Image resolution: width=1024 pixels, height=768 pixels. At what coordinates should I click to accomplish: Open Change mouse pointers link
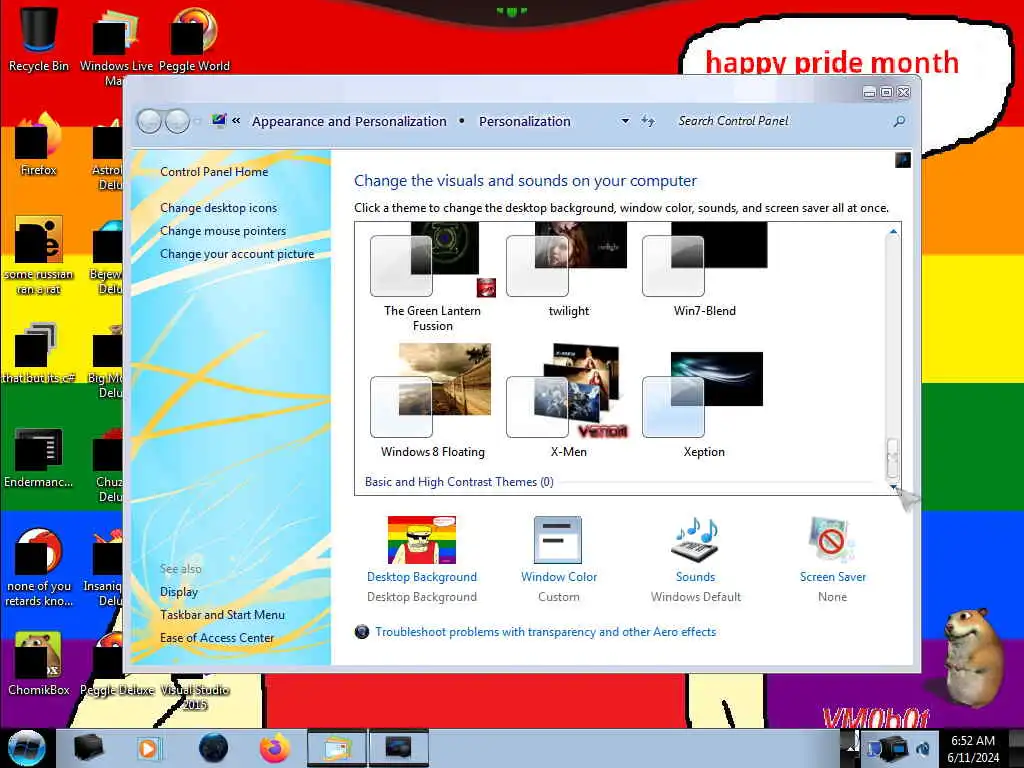tap(223, 231)
